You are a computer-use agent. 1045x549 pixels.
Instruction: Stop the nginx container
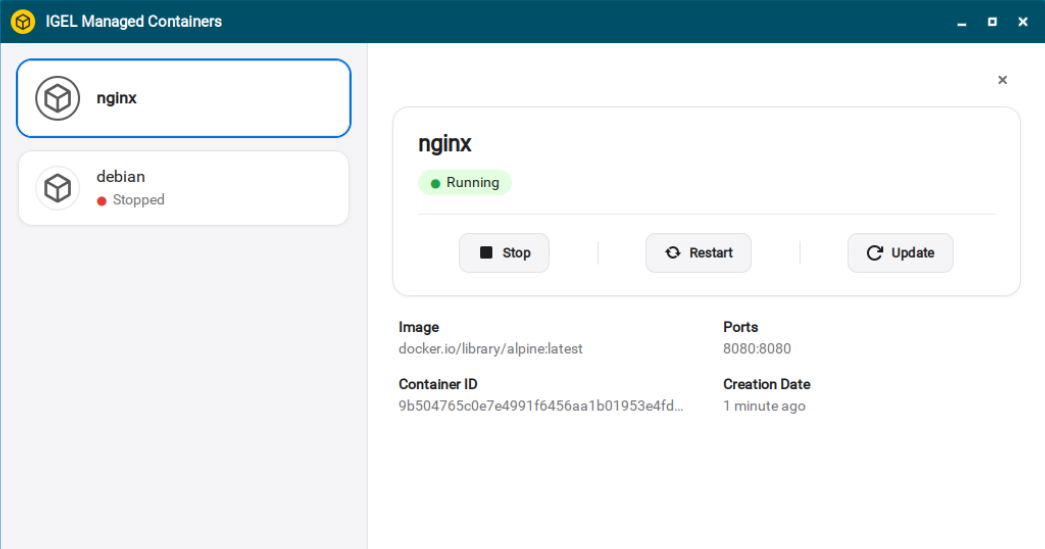click(504, 253)
